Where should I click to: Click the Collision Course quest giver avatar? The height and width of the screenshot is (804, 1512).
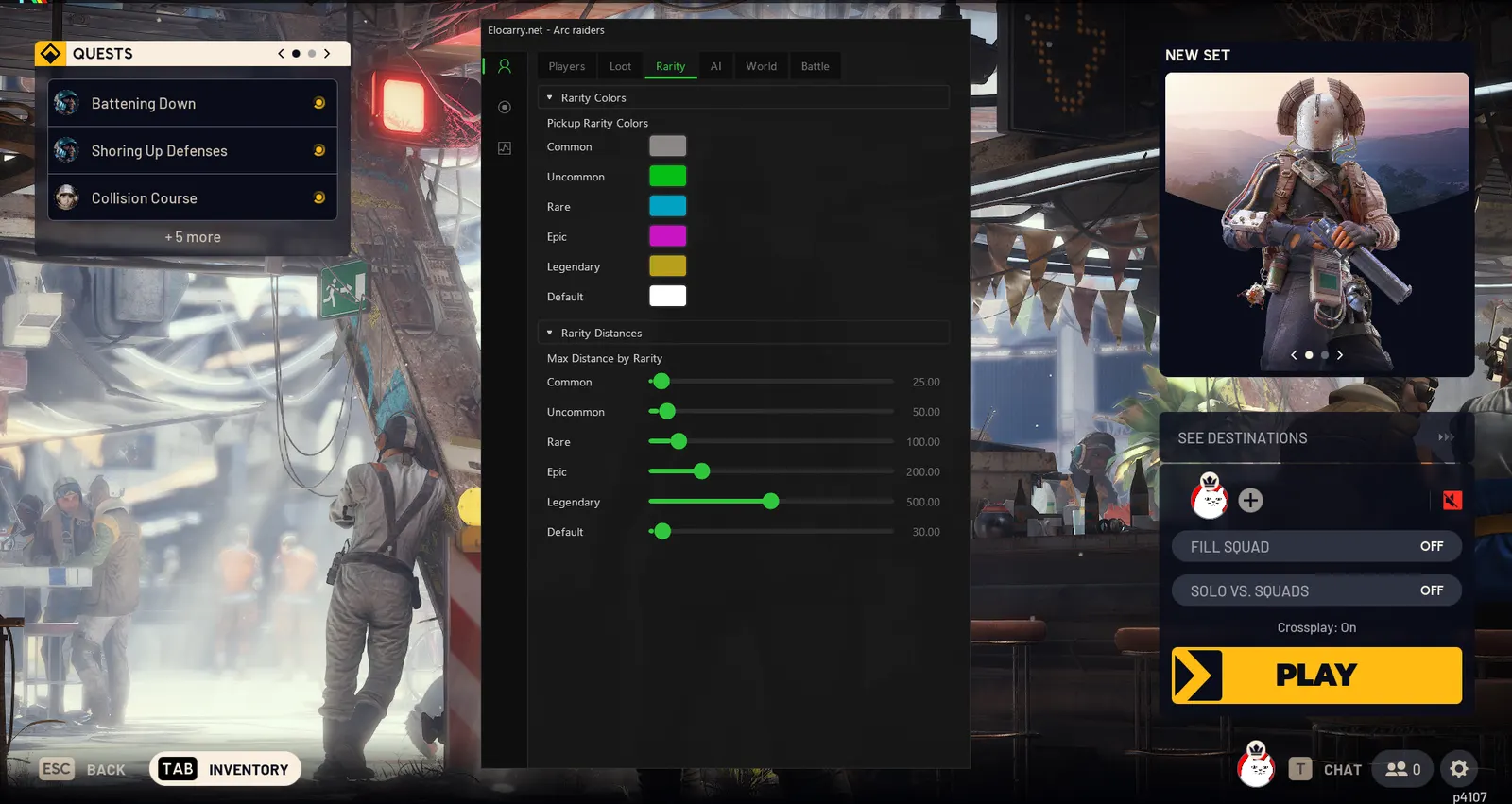click(67, 197)
